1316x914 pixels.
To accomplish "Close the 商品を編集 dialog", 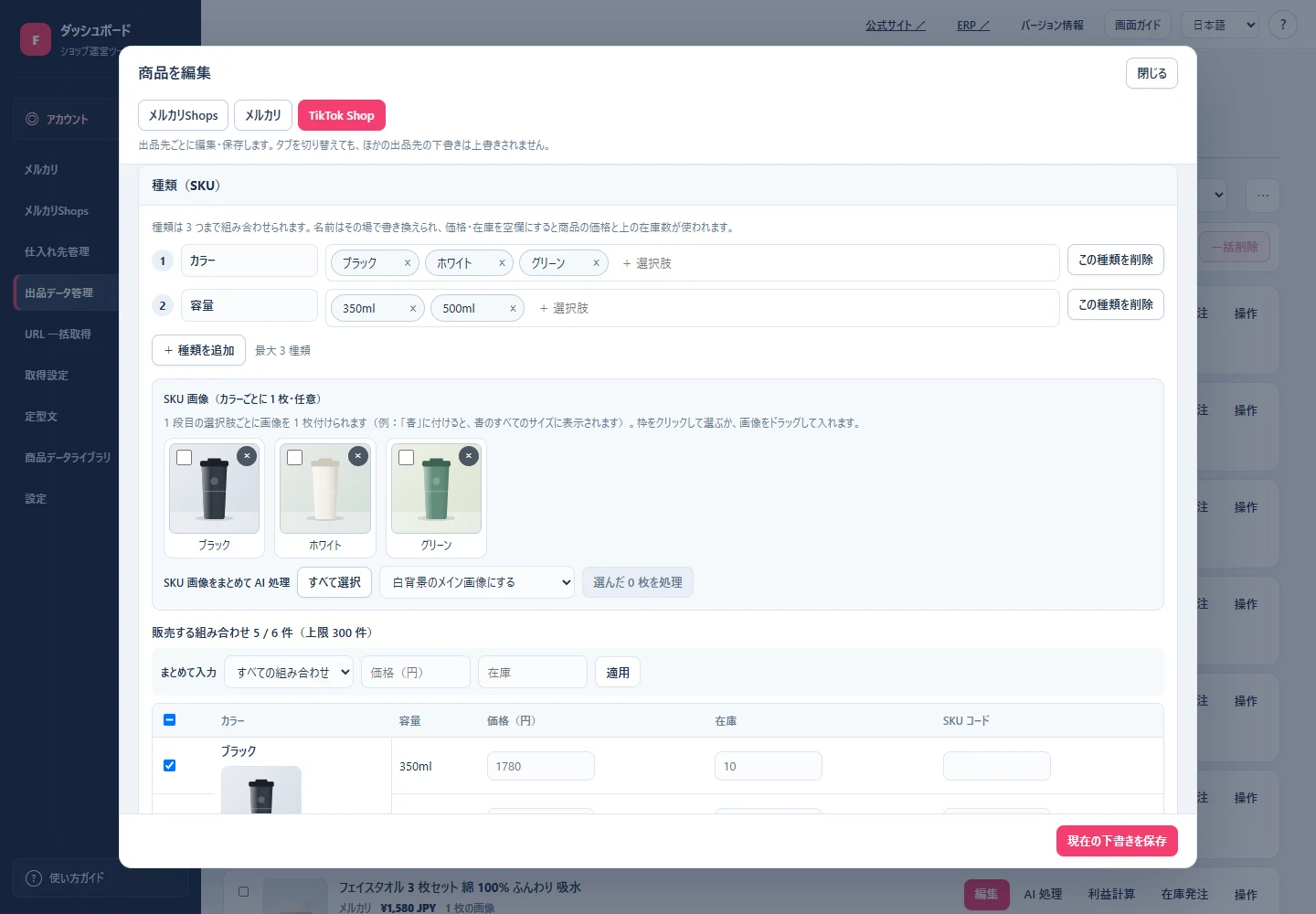I will 1151,73.
